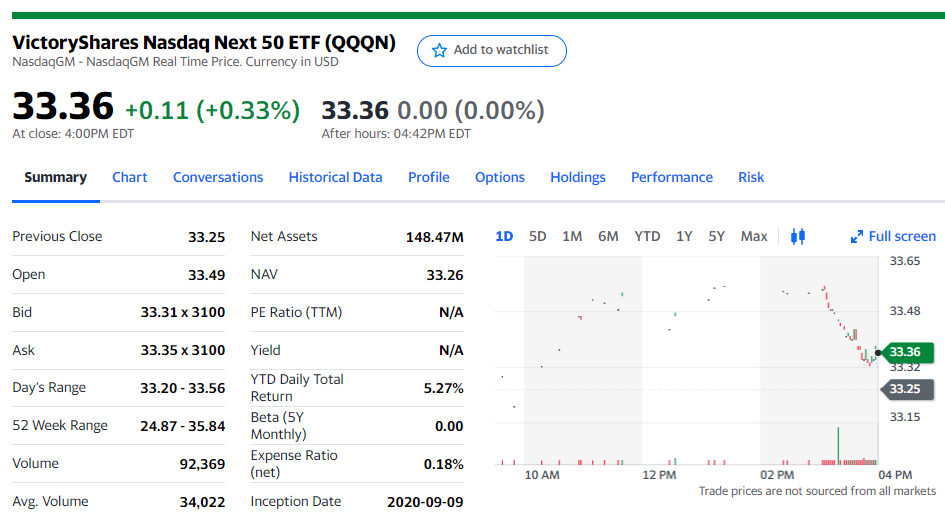Set chart range to 5D
Viewport: 945px width, 520px height.
(x=538, y=236)
